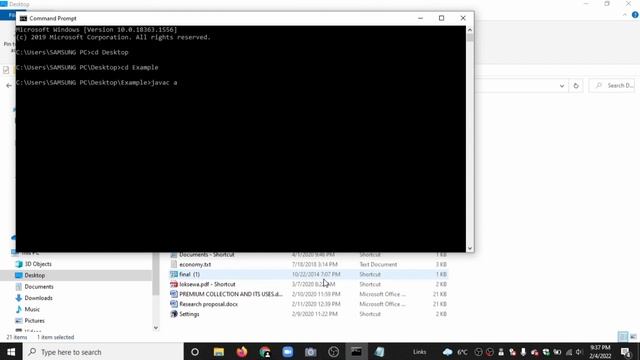The width and height of the screenshot is (640, 360).
Task: Select the economy.txt file name
Action: tap(195, 264)
